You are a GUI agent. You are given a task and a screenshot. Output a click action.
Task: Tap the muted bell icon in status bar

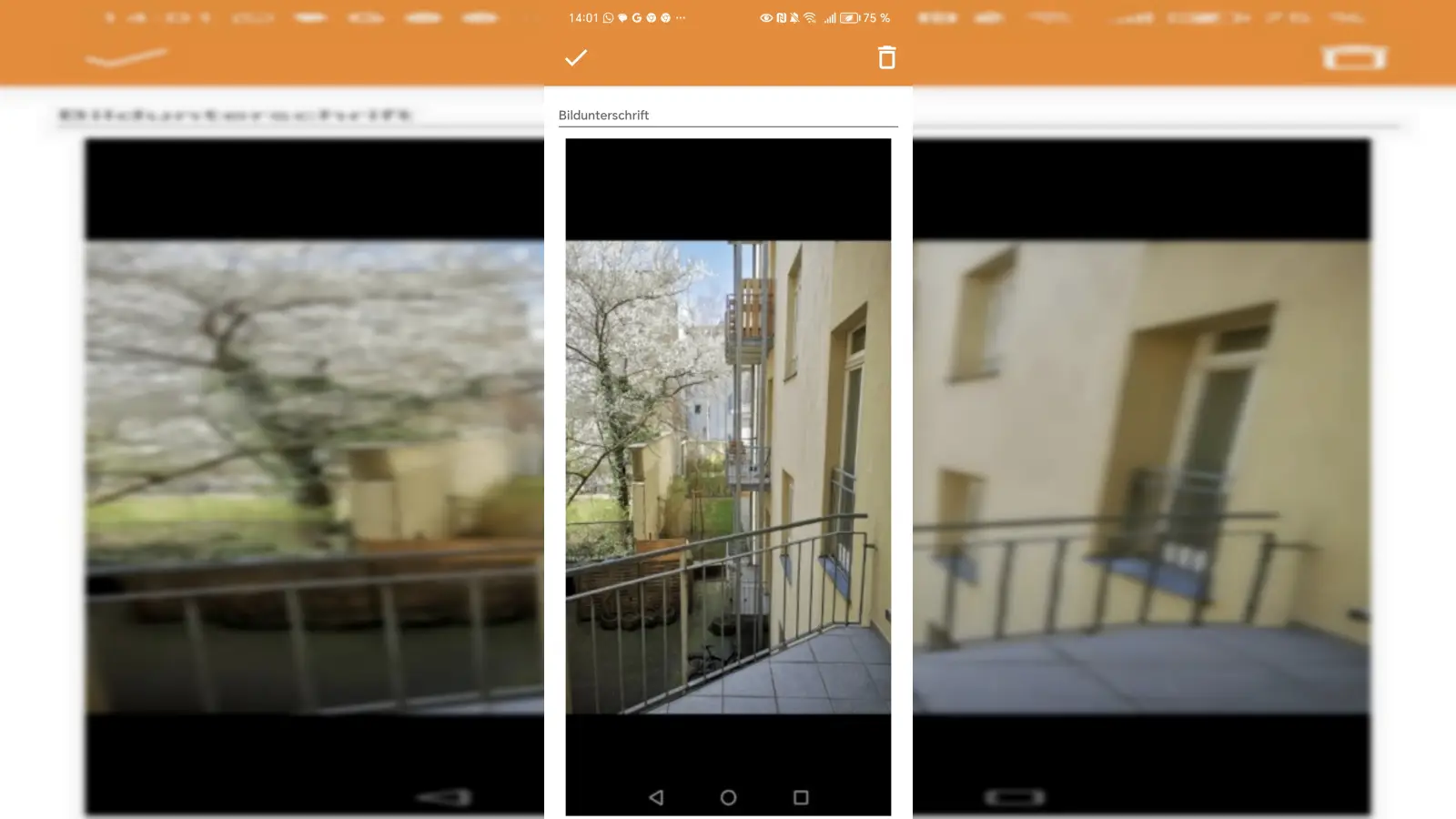pyautogui.click(x=794, y=18)
